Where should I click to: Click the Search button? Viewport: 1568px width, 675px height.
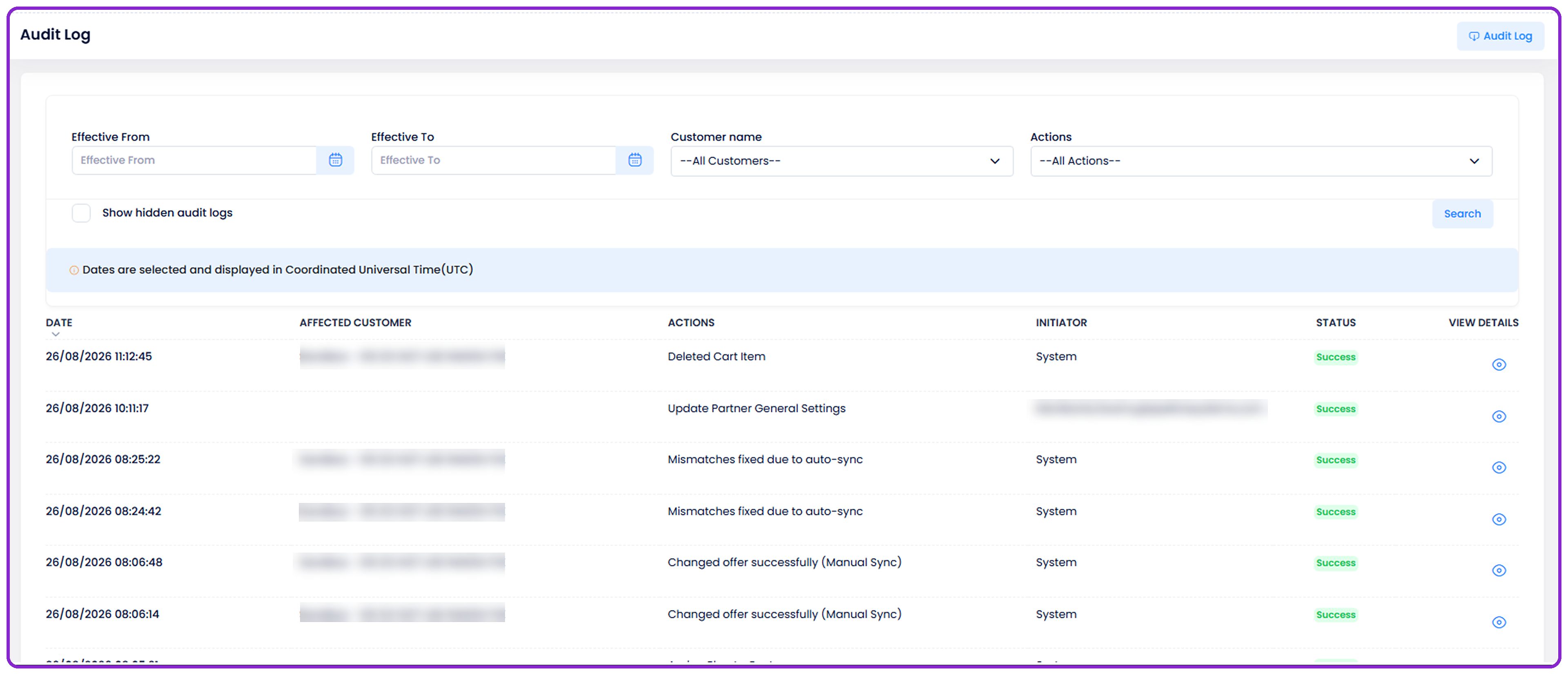(1462, 214)
